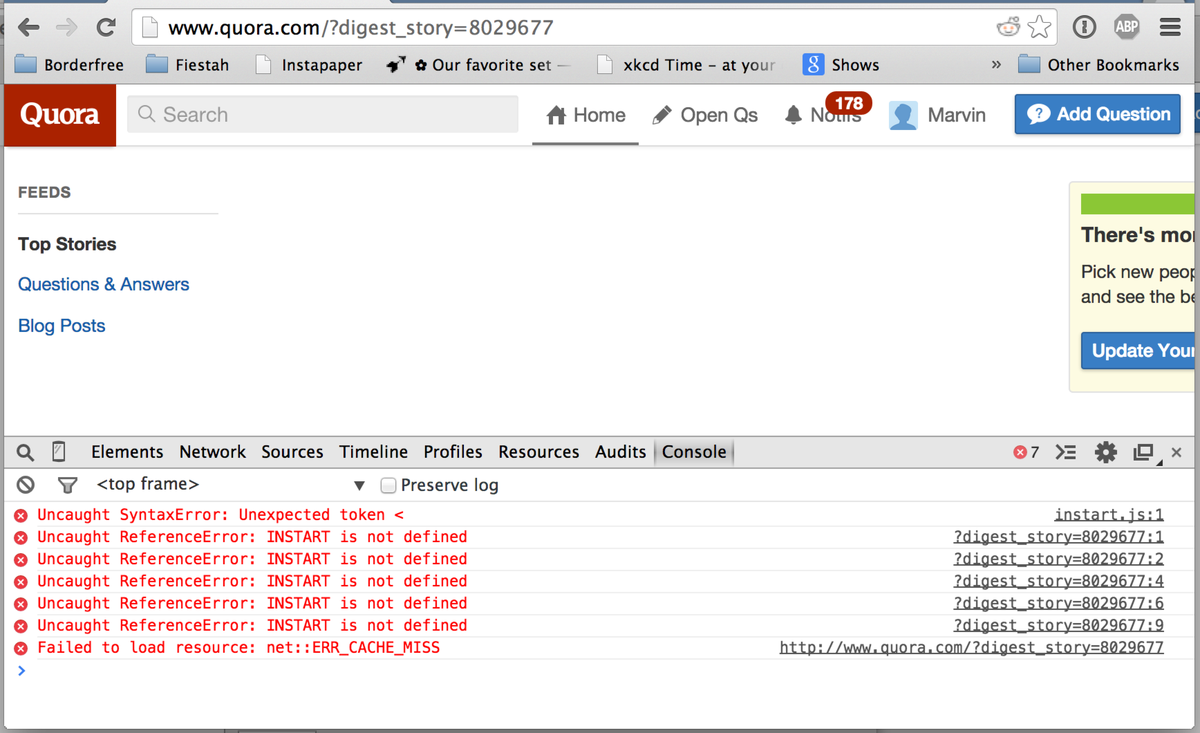Click the Add Question button

(x=1098, y=114)
